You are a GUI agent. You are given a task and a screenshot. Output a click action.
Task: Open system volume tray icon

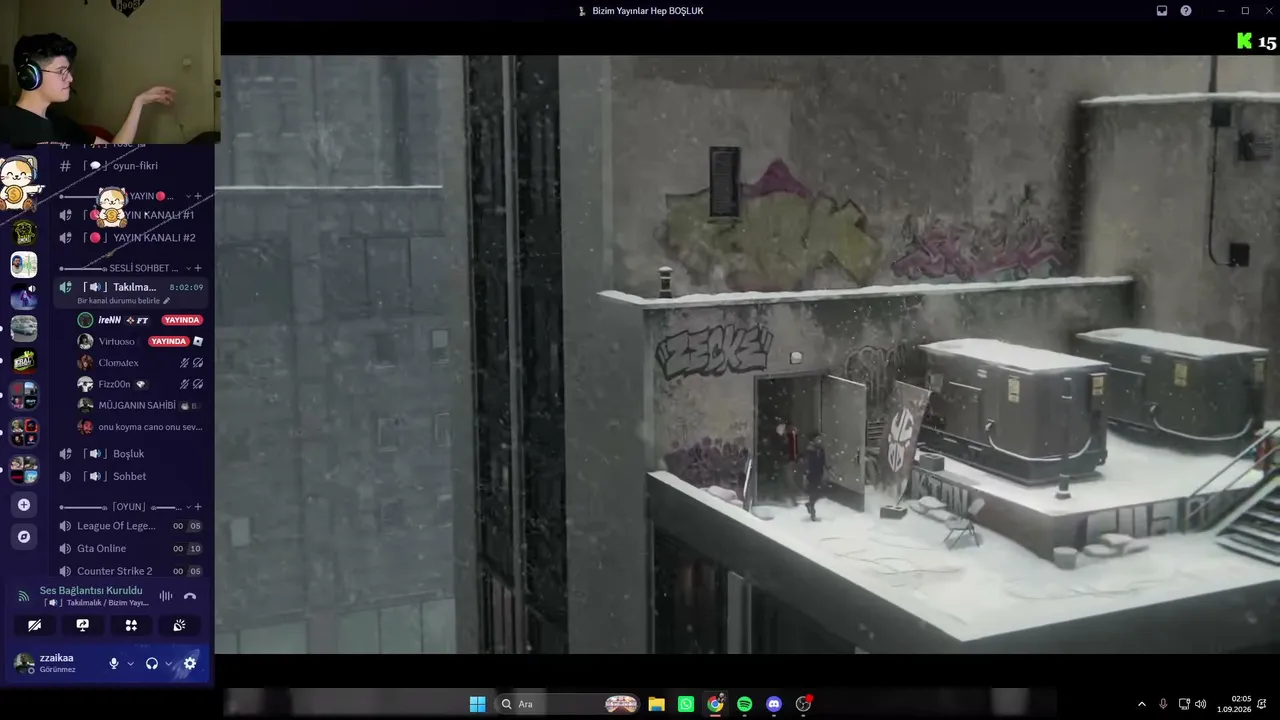pyautogui.click(x=1200, y=704)
